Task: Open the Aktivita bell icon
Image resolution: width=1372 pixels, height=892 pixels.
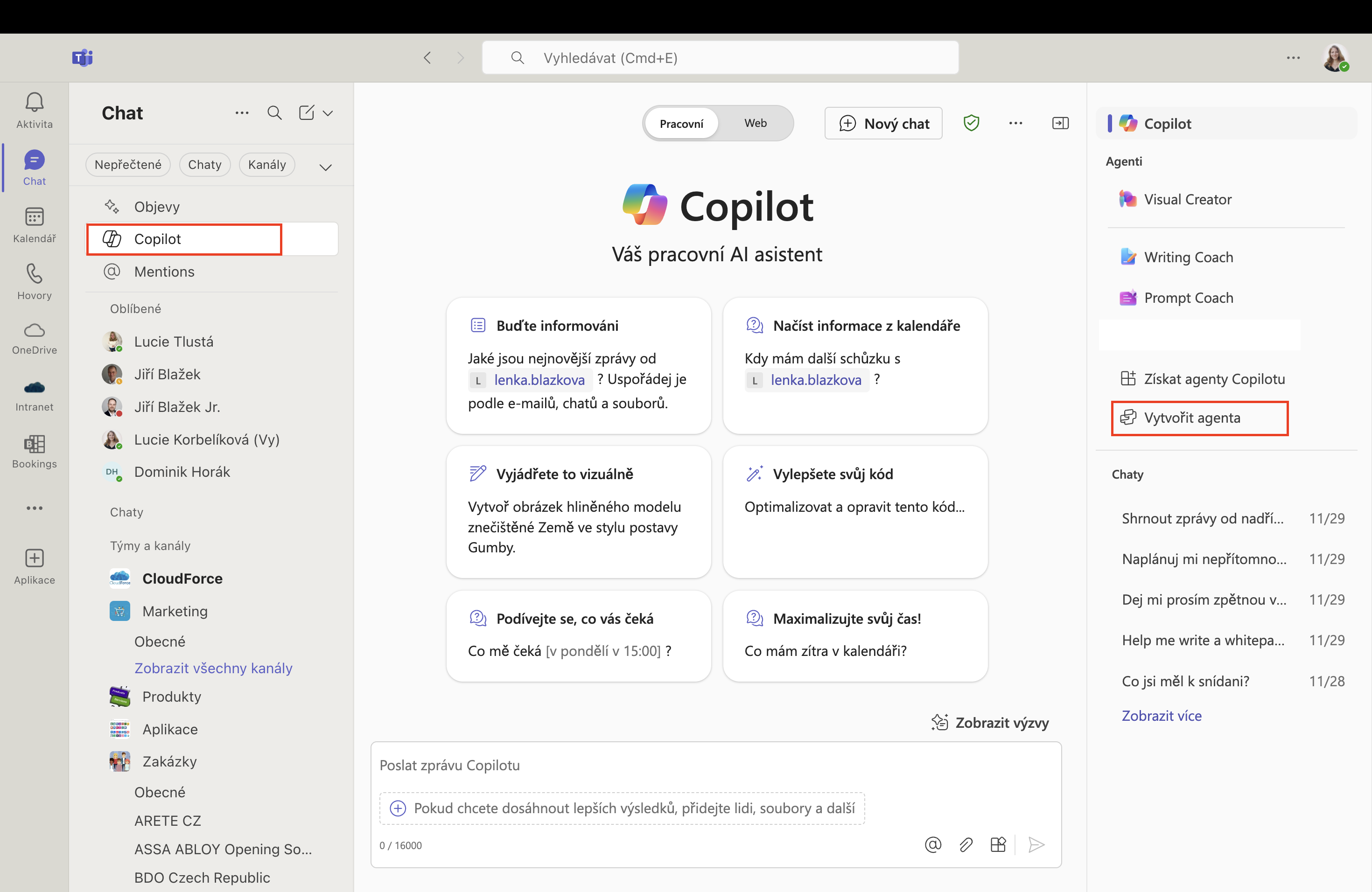Action: pos(34,110)
